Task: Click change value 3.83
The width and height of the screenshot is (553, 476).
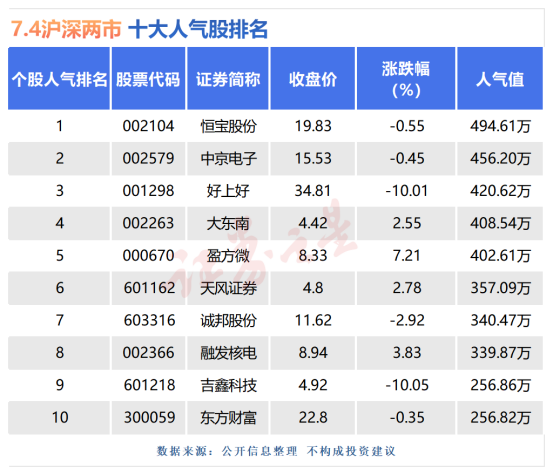Action: [x=407, y=353]
